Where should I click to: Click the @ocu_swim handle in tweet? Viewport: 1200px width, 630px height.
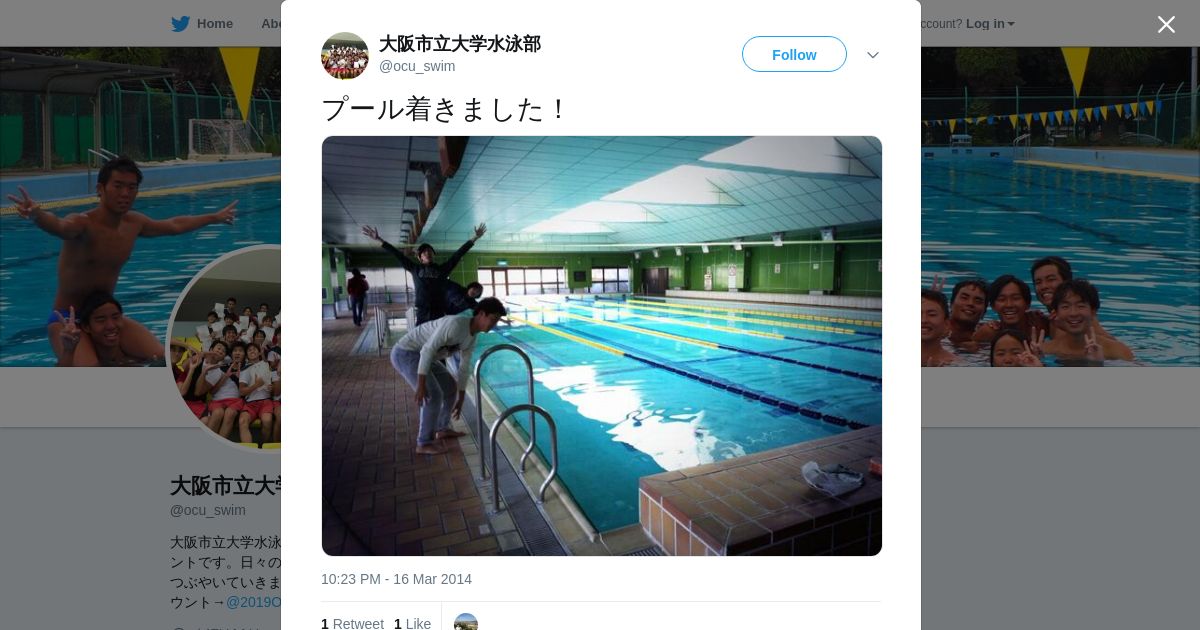tap(417, 66)
